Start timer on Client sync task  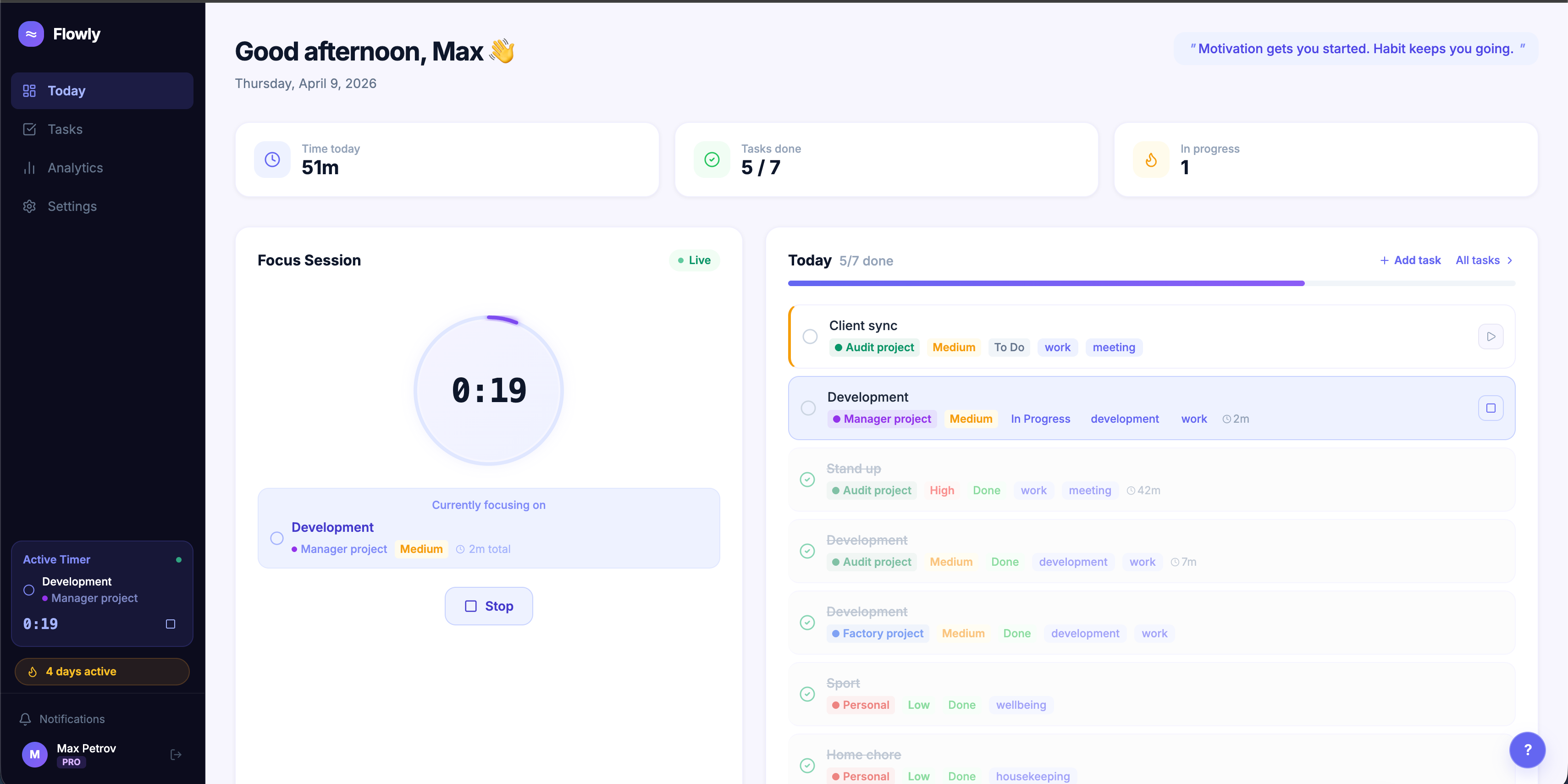[1490, 337]
